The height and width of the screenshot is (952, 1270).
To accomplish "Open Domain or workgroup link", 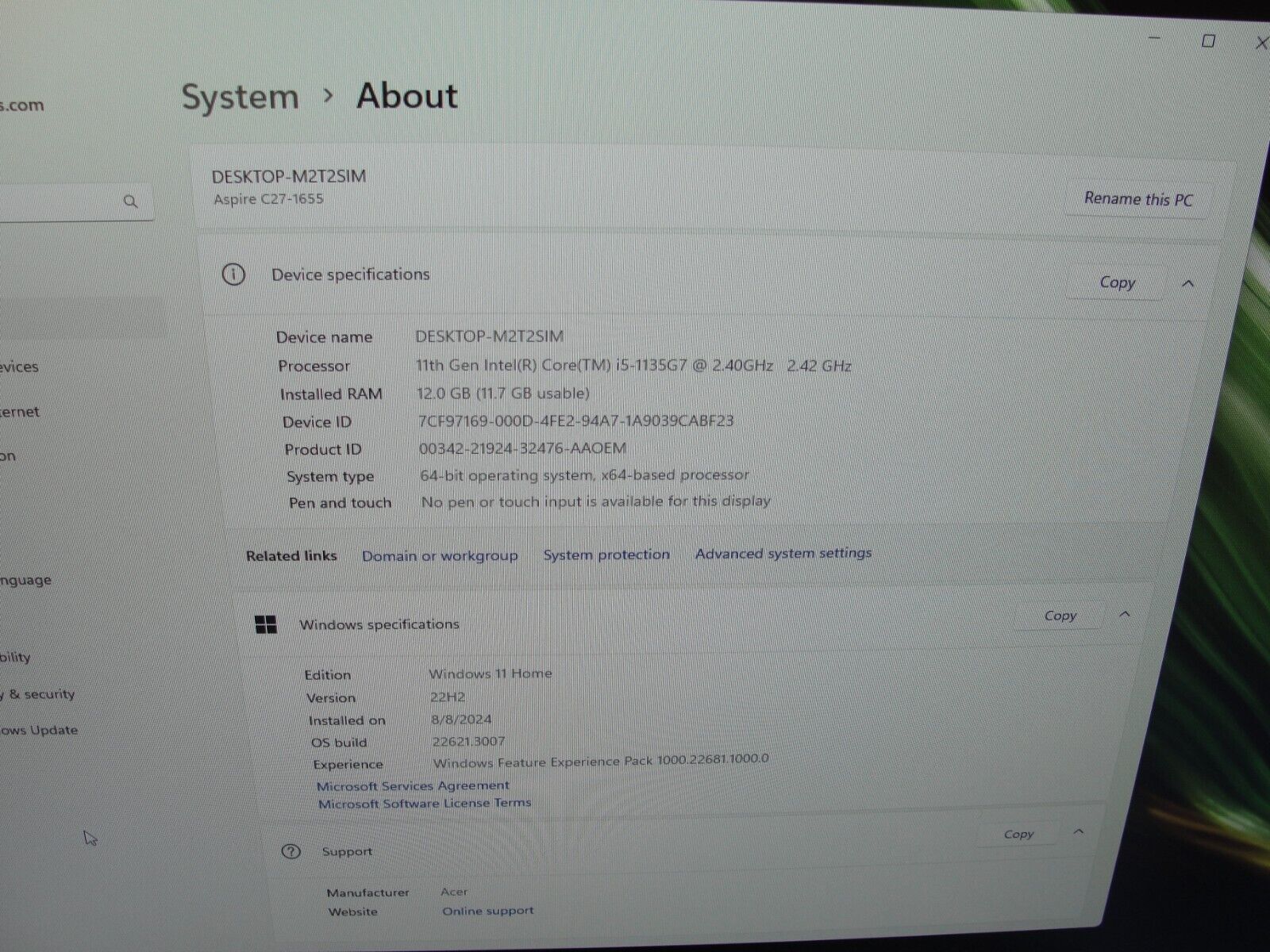I will (x=440, y=556).
